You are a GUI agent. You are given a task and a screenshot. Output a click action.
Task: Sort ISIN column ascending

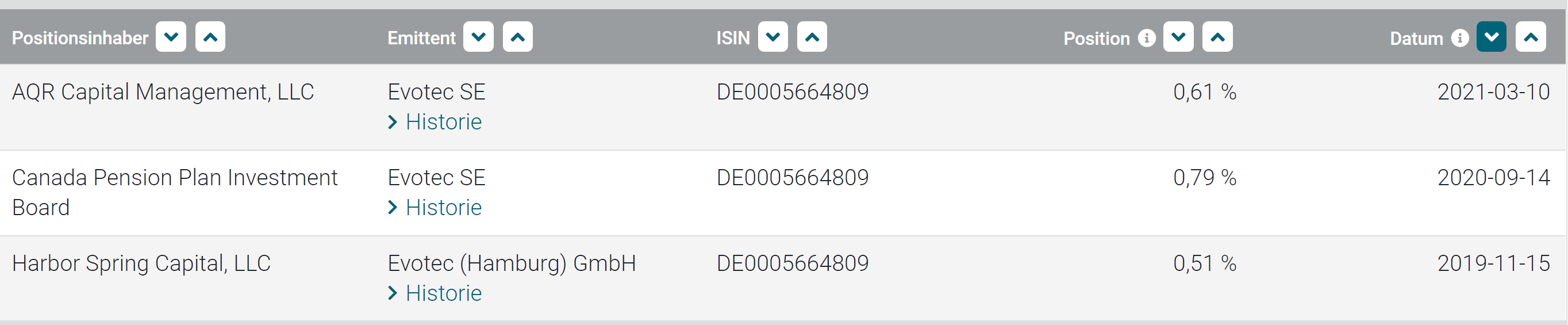[x=812, y=37]
